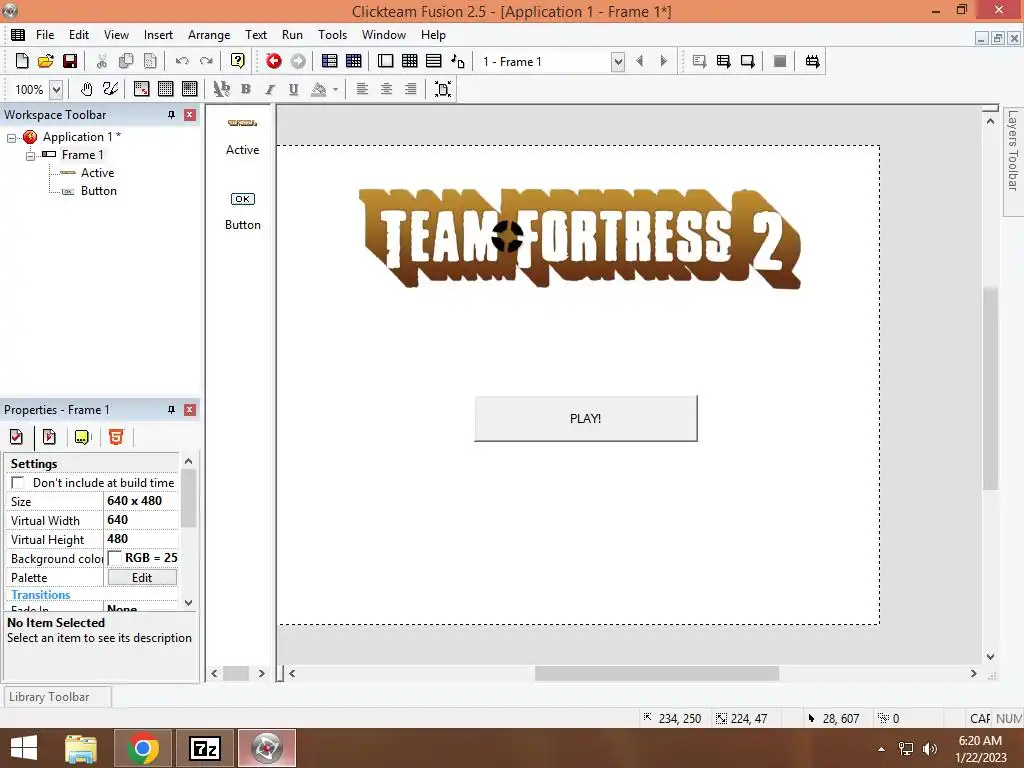The height and width of the screenshot is (768, 1024).
Task: Click the Background color swatch
Action: [x=115, y=558]
